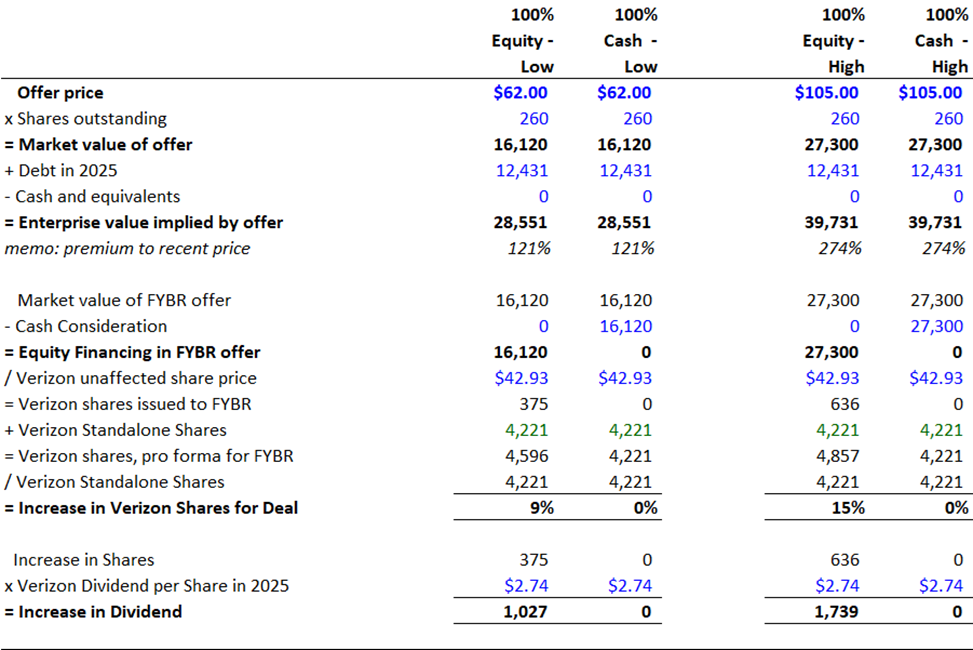Click the "Enterprise value implied by offer" label

pos(143,223)
